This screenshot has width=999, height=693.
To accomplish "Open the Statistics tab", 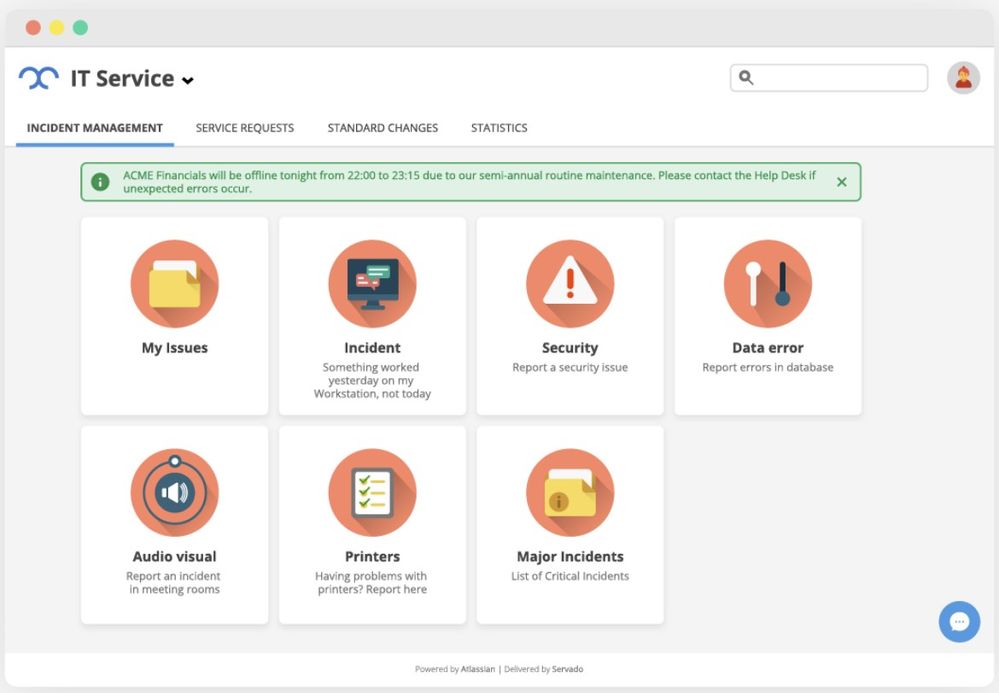I will coord(499,128).
